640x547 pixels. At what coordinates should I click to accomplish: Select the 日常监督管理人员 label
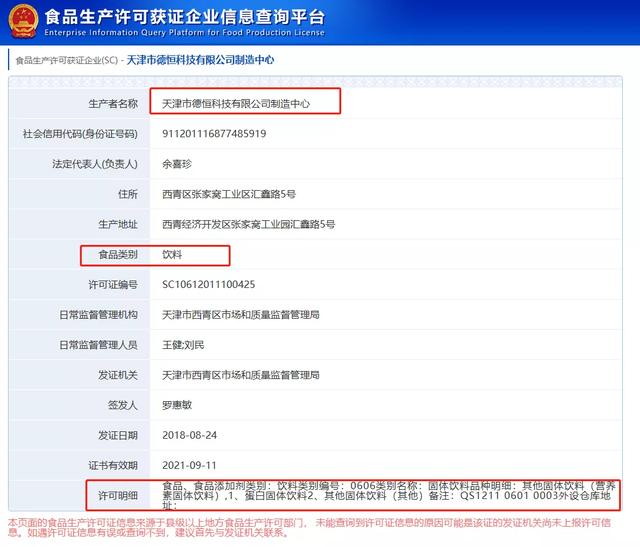point(98,345)
